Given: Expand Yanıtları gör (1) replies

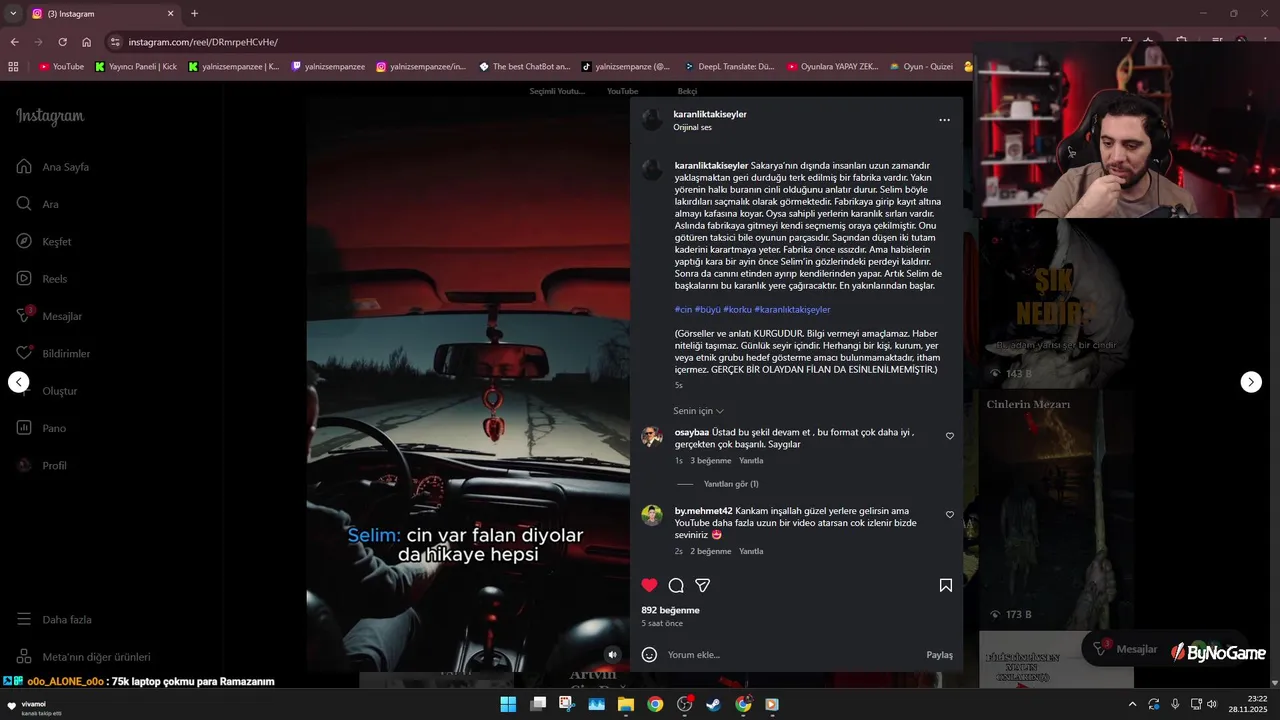Looking at the screenshot, I should 731,484.
